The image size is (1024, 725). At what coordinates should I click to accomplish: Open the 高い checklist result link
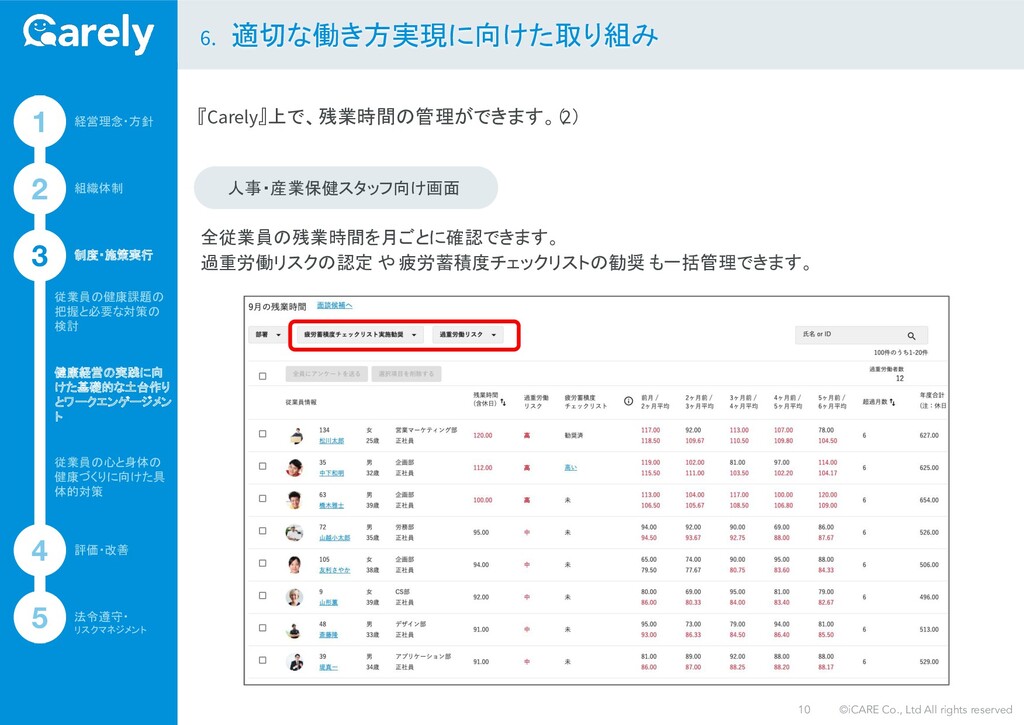click(571, 468)
